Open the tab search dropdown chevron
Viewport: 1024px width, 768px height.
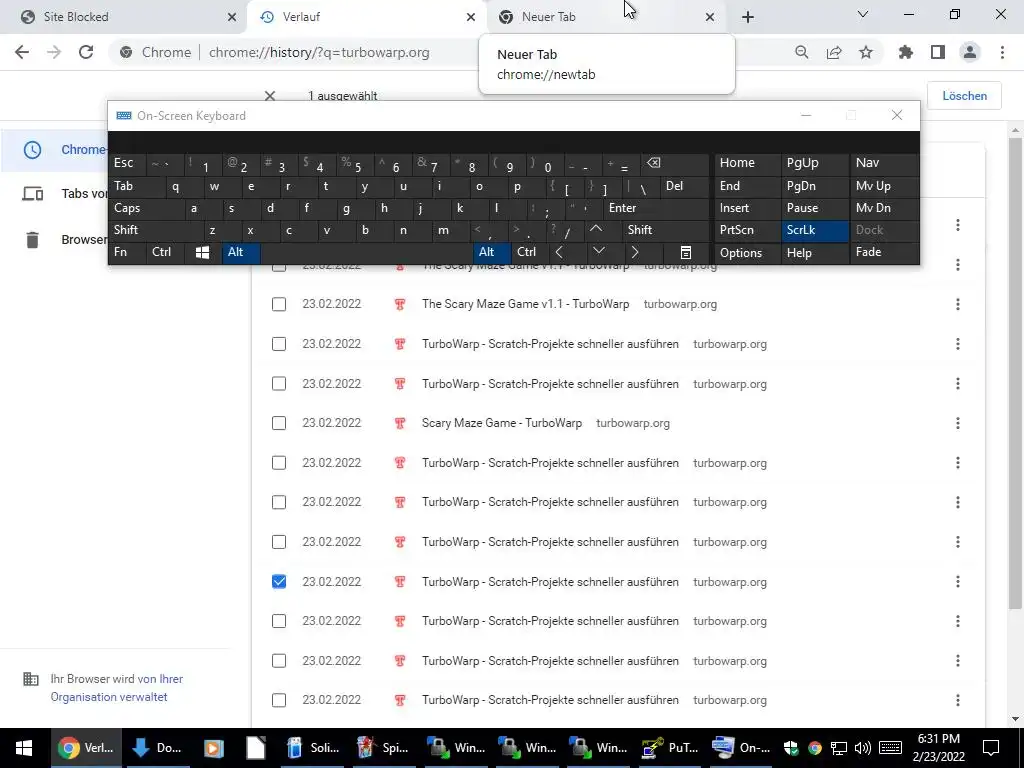[x=863, y=14]
